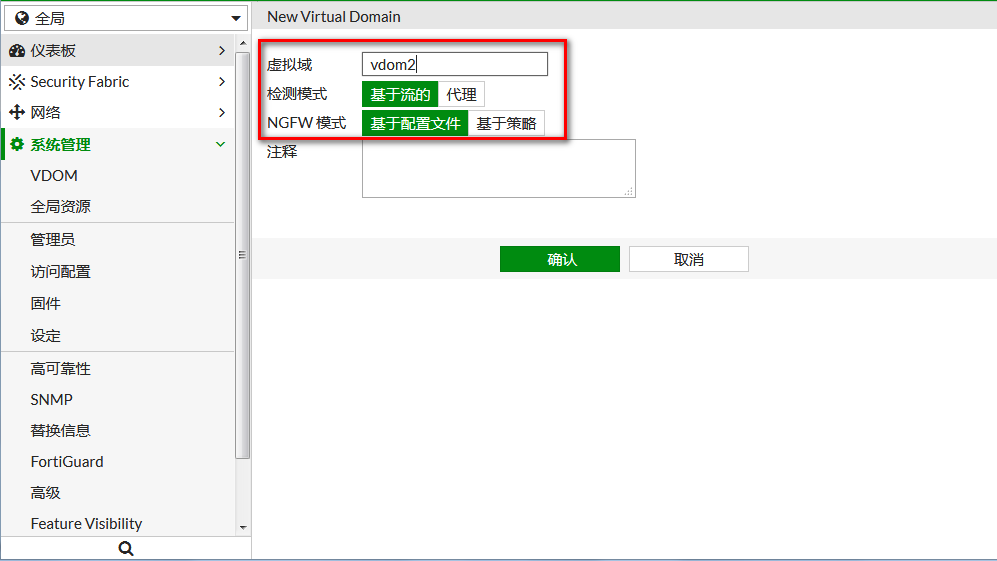997x561 pixels.
Task: Open Feature Visibility in the sidebar
Action: tap(86, 523)
